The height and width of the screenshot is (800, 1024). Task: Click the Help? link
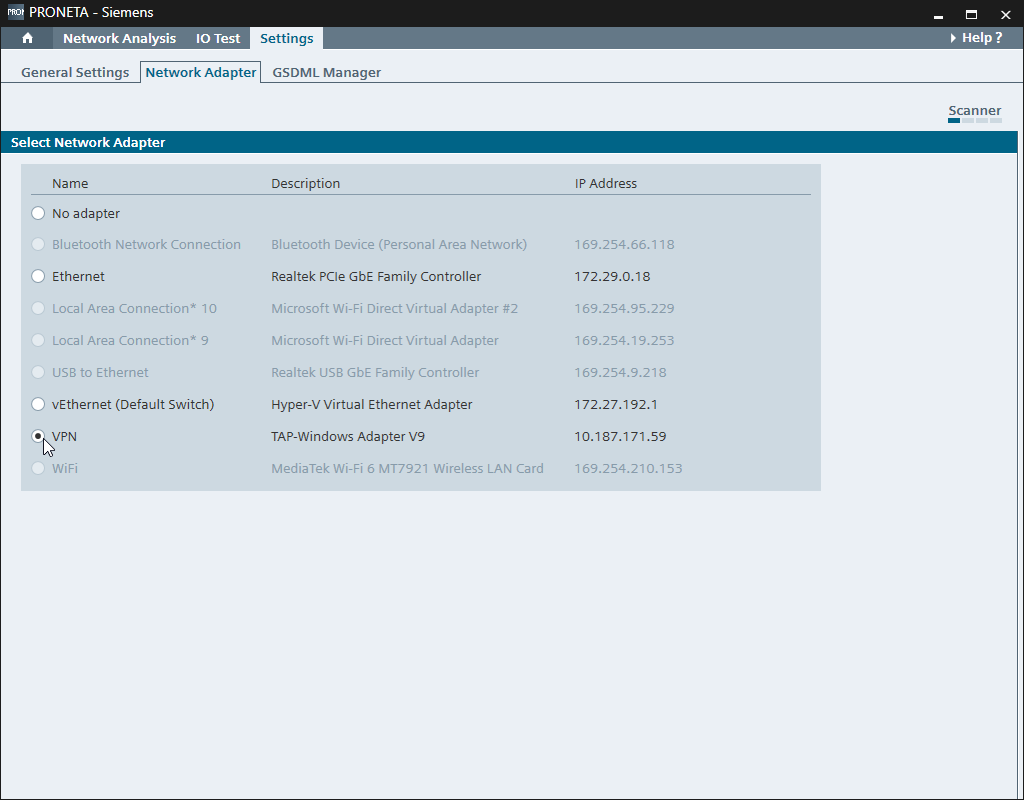coord(978,37)
